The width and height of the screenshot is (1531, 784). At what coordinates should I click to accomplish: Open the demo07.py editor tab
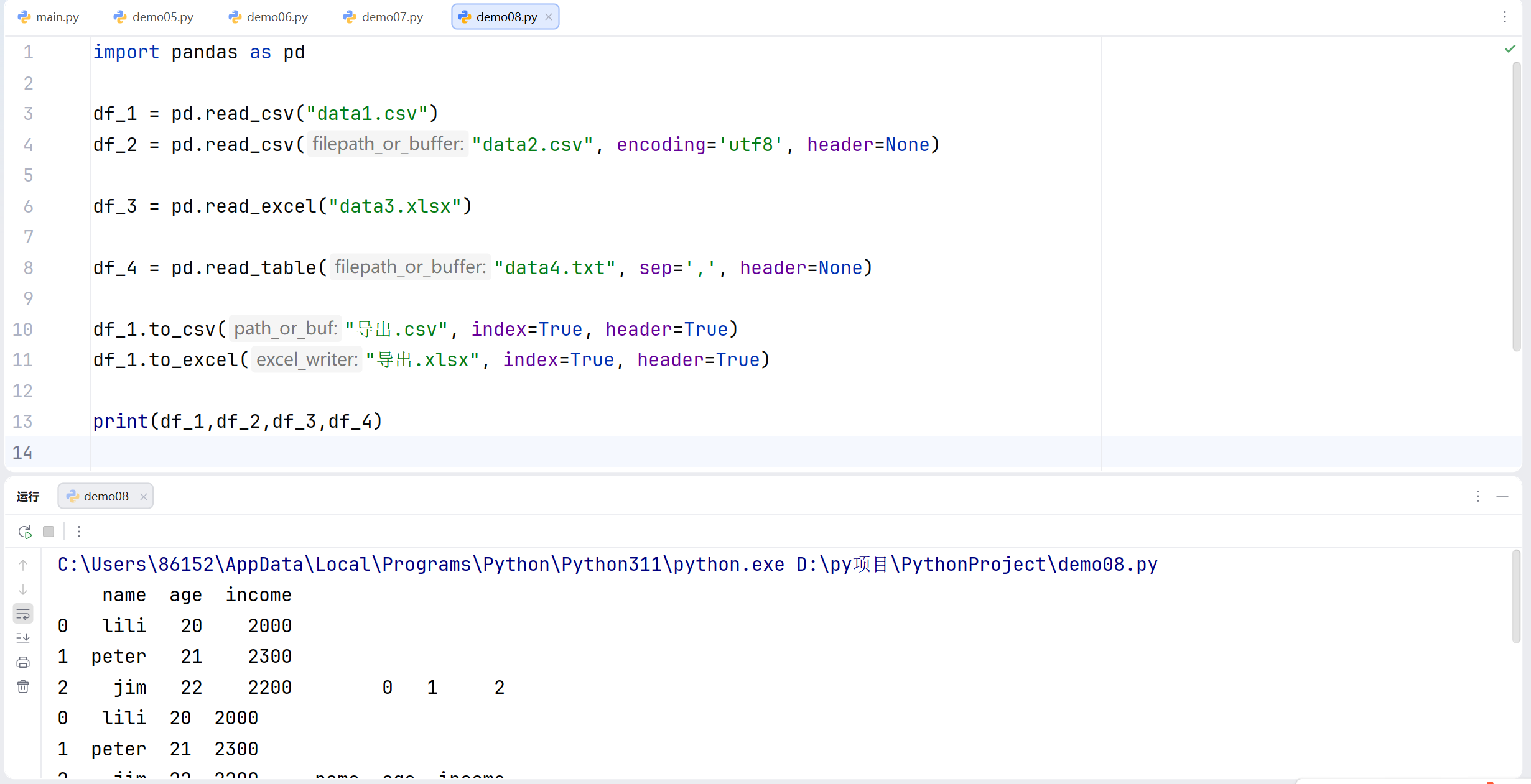[x=383, y=17]
